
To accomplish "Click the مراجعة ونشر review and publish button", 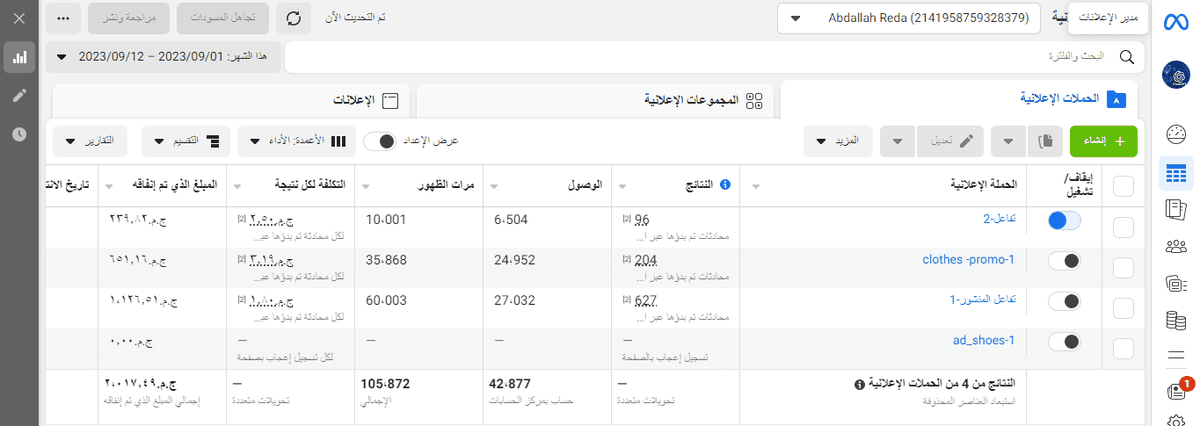I will coord(127,18).
